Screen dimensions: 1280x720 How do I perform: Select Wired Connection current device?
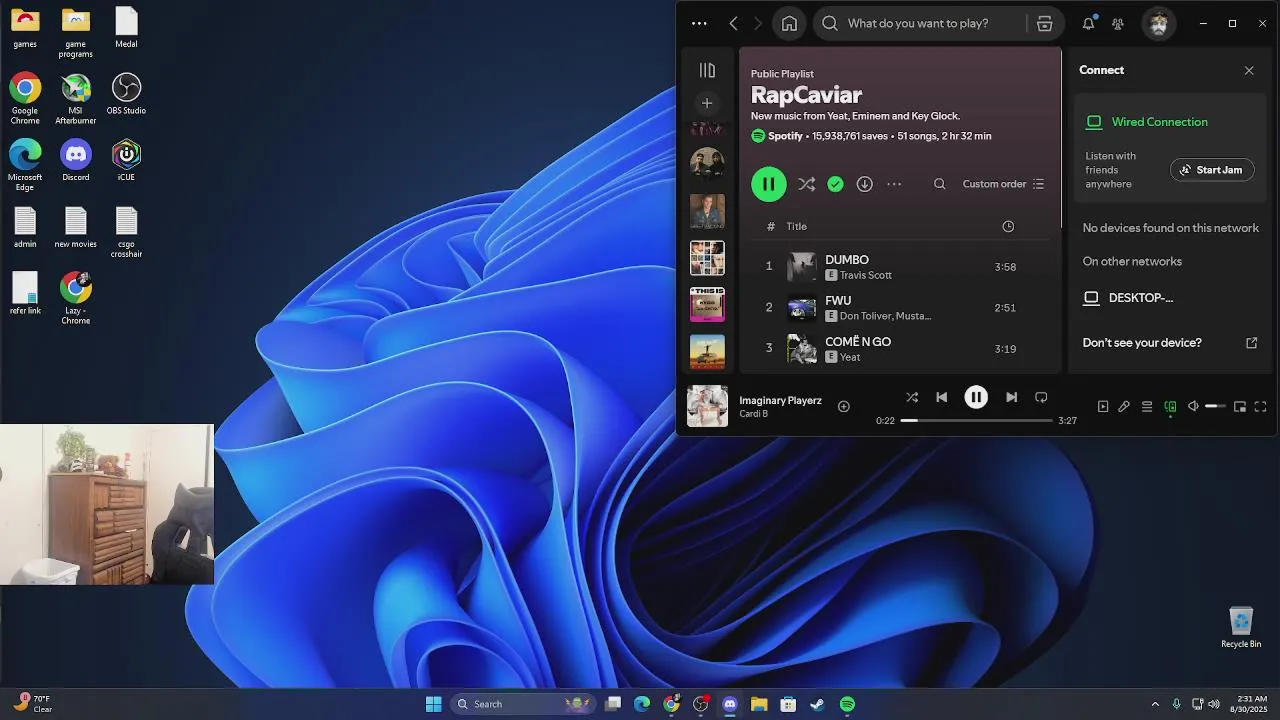[x=1147, y=122]
